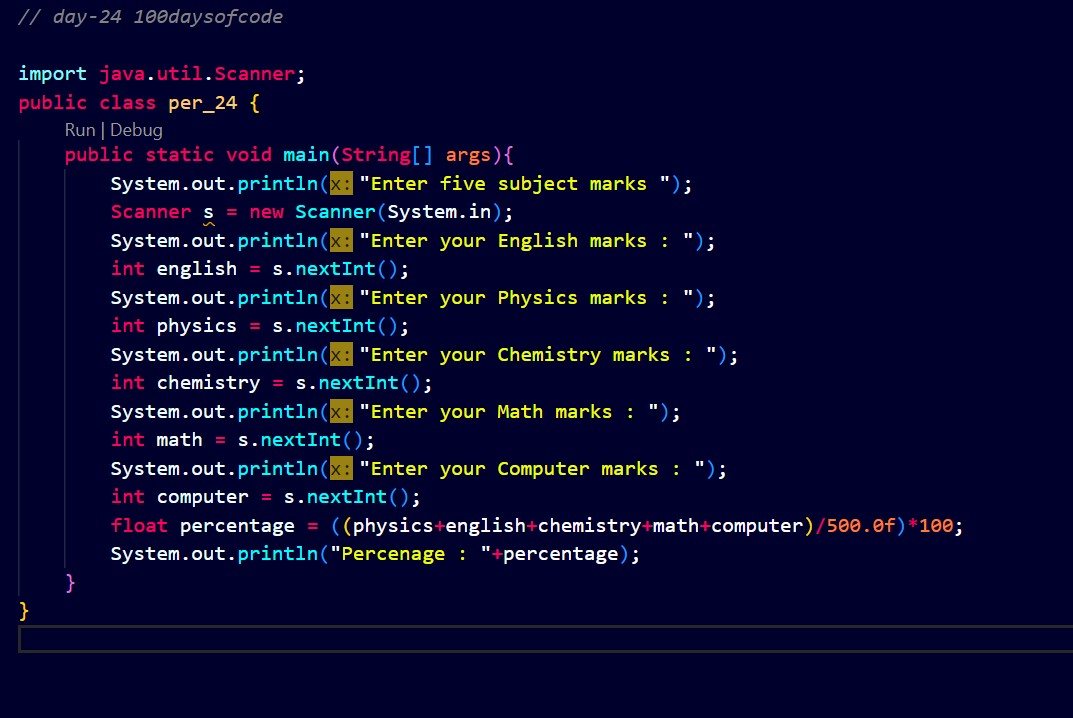
Task: Click the pink closing brace of main method
Action: pos(70,582)
